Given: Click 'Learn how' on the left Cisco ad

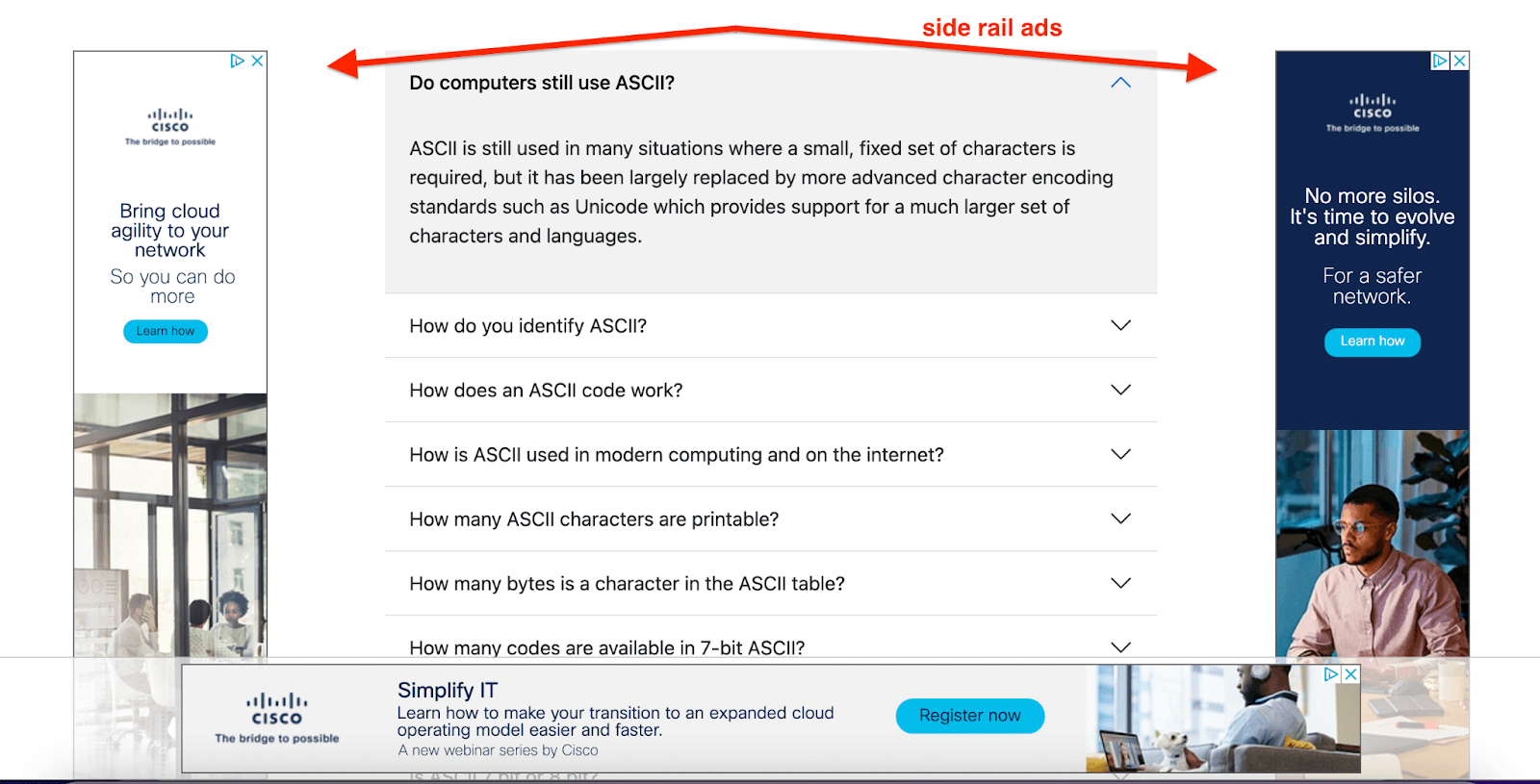Looking at the screenshot, I should 165,331.
